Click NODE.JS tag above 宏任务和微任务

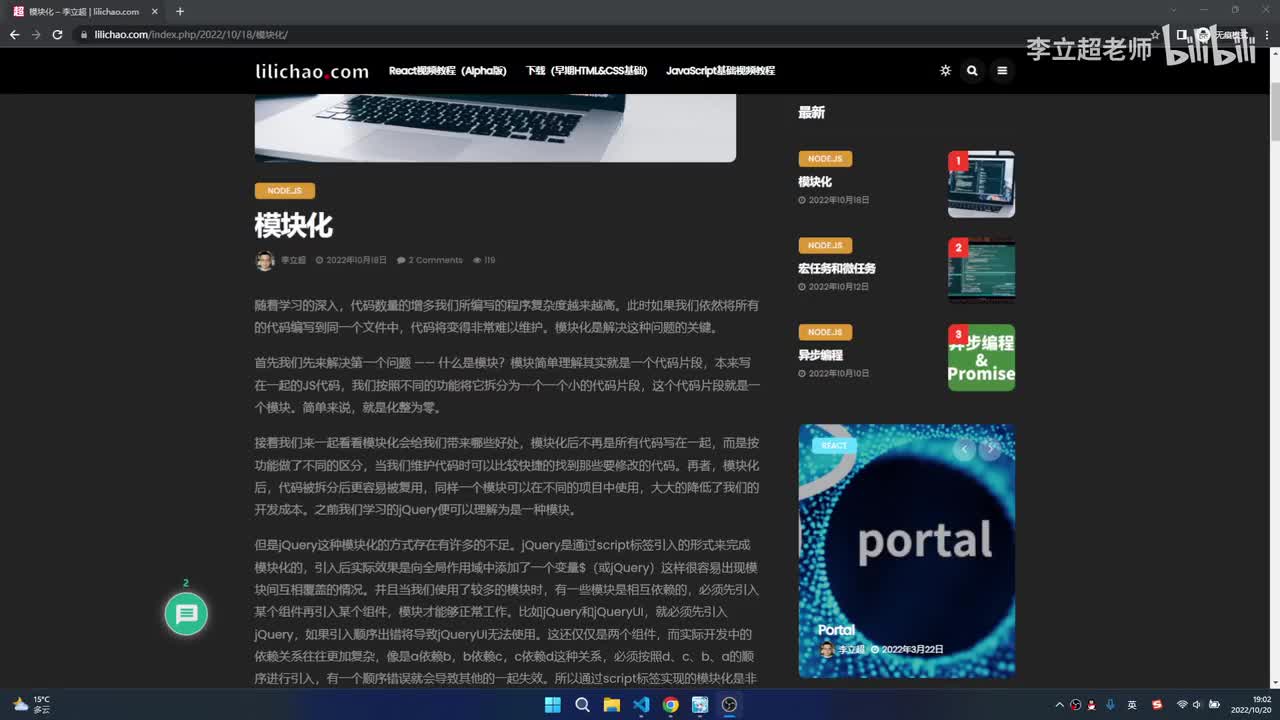(825, 245)
